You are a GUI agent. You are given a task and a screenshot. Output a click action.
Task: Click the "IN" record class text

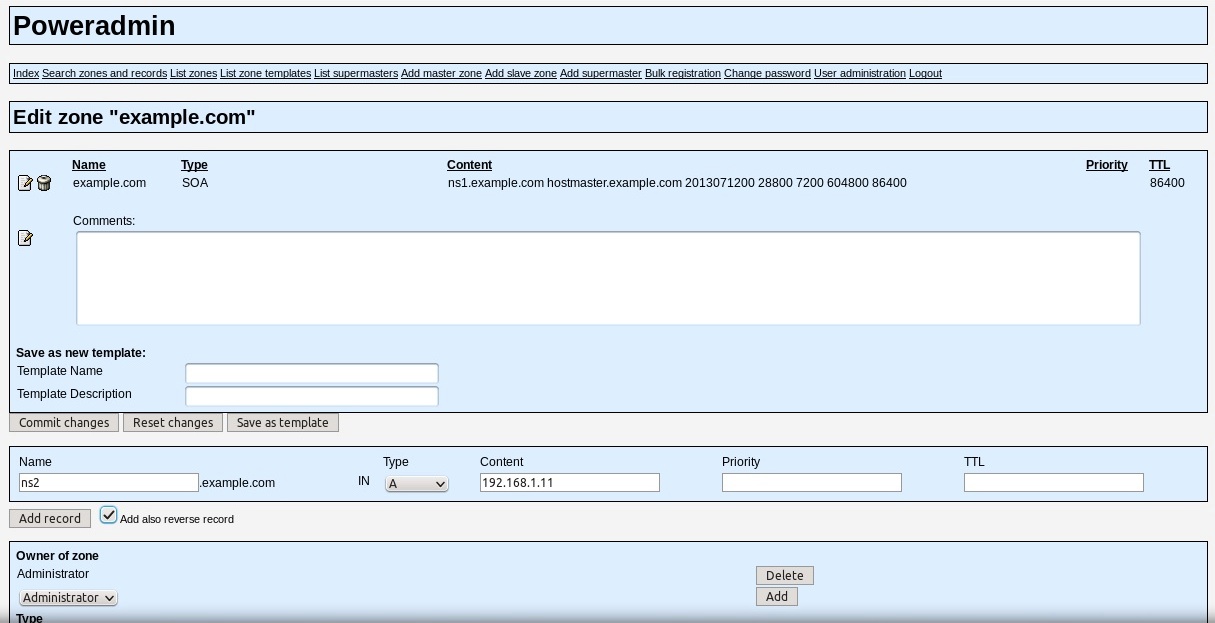point(364,481)
